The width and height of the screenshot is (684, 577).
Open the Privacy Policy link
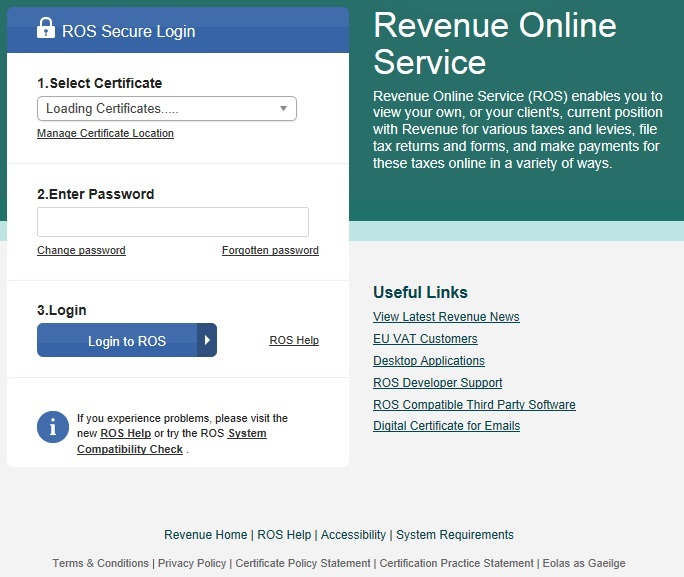point(192,563)
